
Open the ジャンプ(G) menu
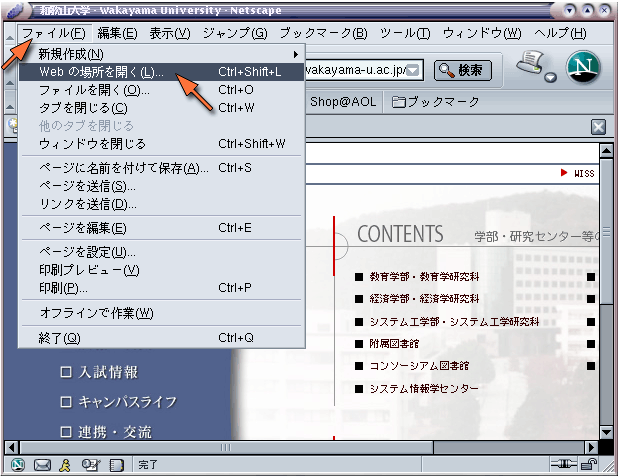[235, 33]
